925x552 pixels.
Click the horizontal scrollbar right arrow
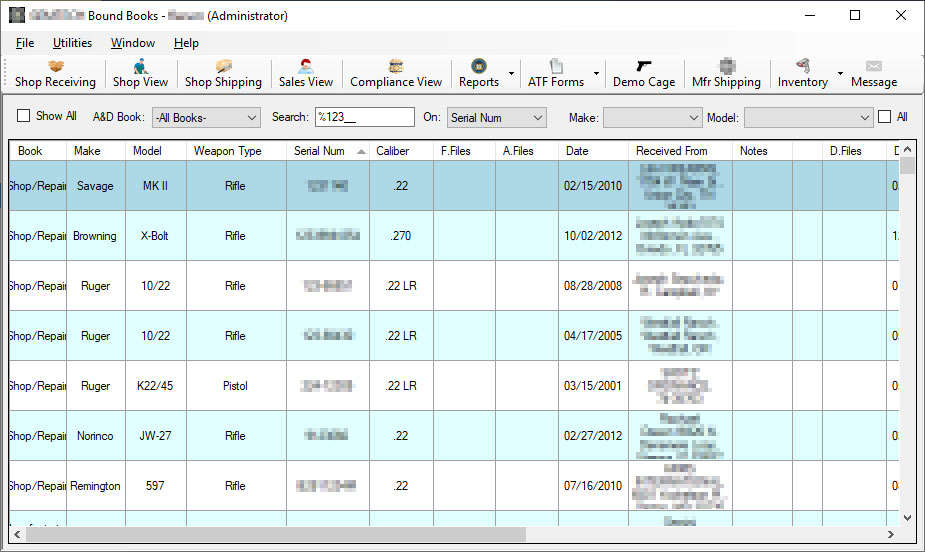[x=891, y=534]
